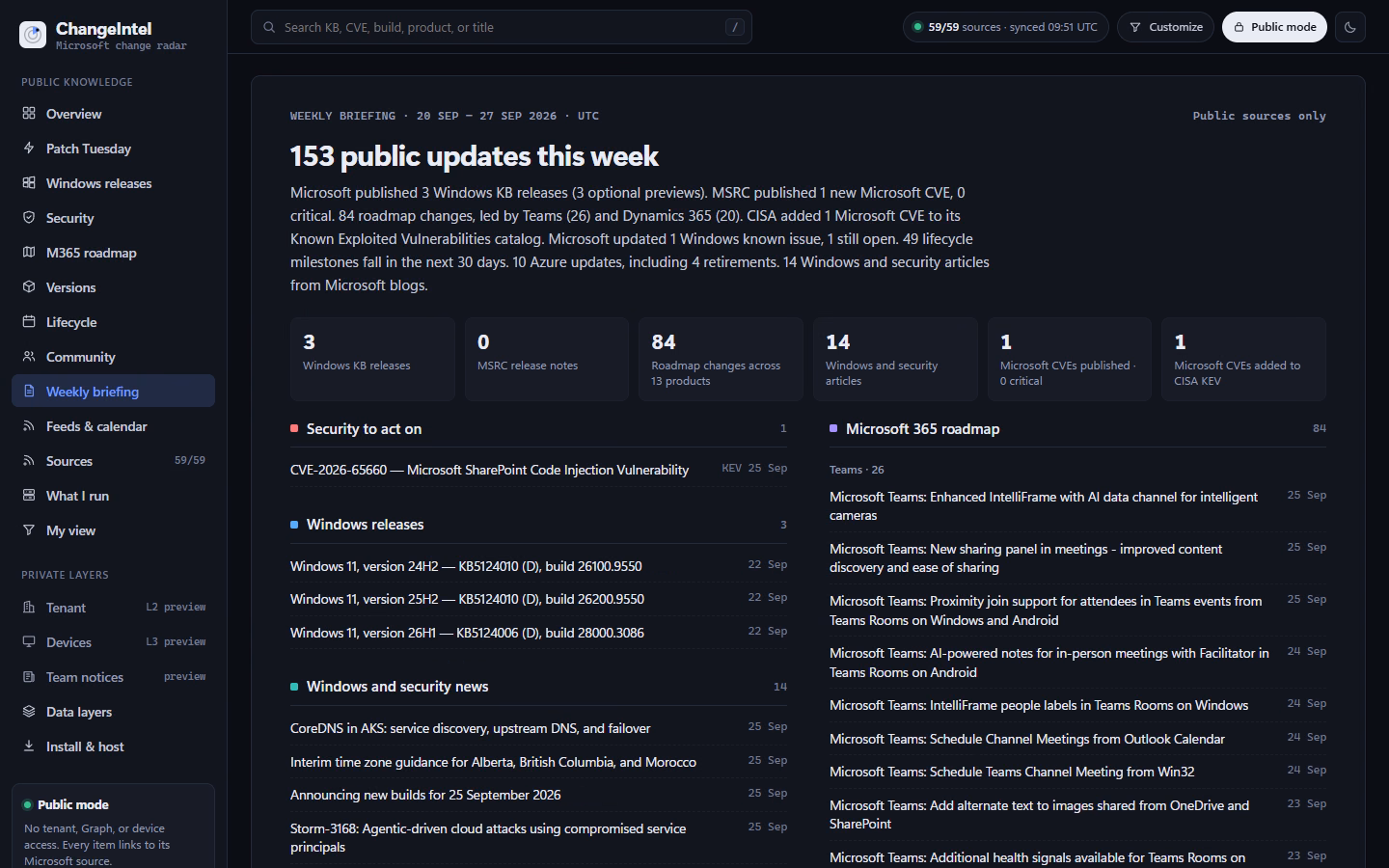
Task: Toggle the Public mode button
Action: (x=1274, y=27)
